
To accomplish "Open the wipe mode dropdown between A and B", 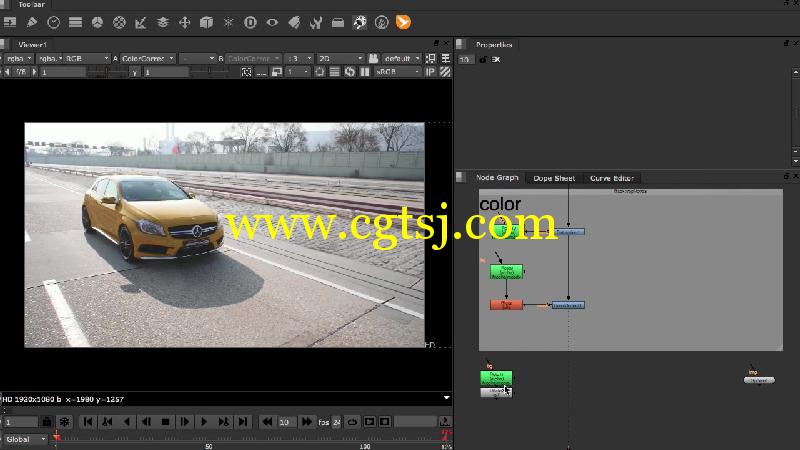I will pyautogui.click(x=197, y=59).
